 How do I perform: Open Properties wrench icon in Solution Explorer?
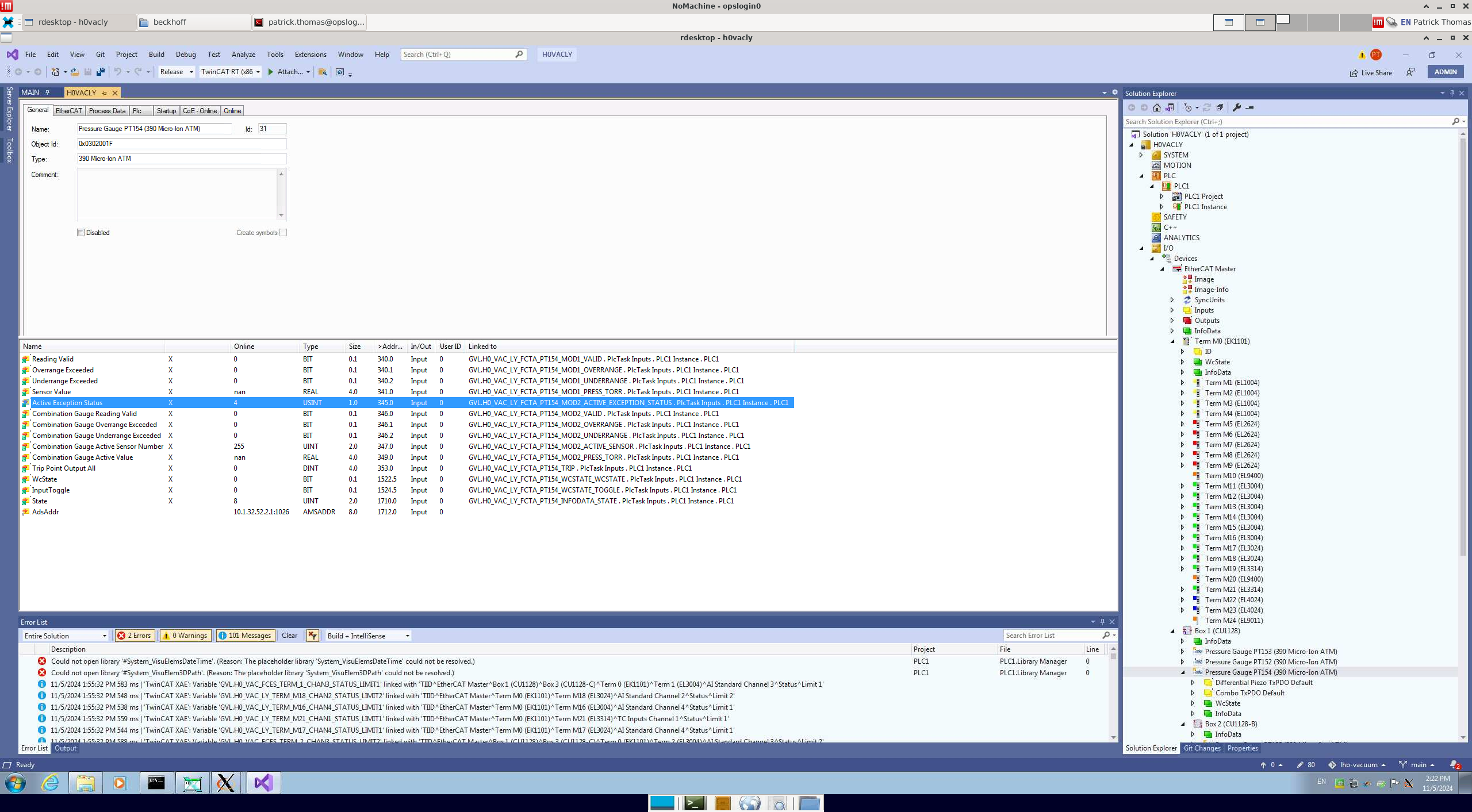pos(1237,107)
